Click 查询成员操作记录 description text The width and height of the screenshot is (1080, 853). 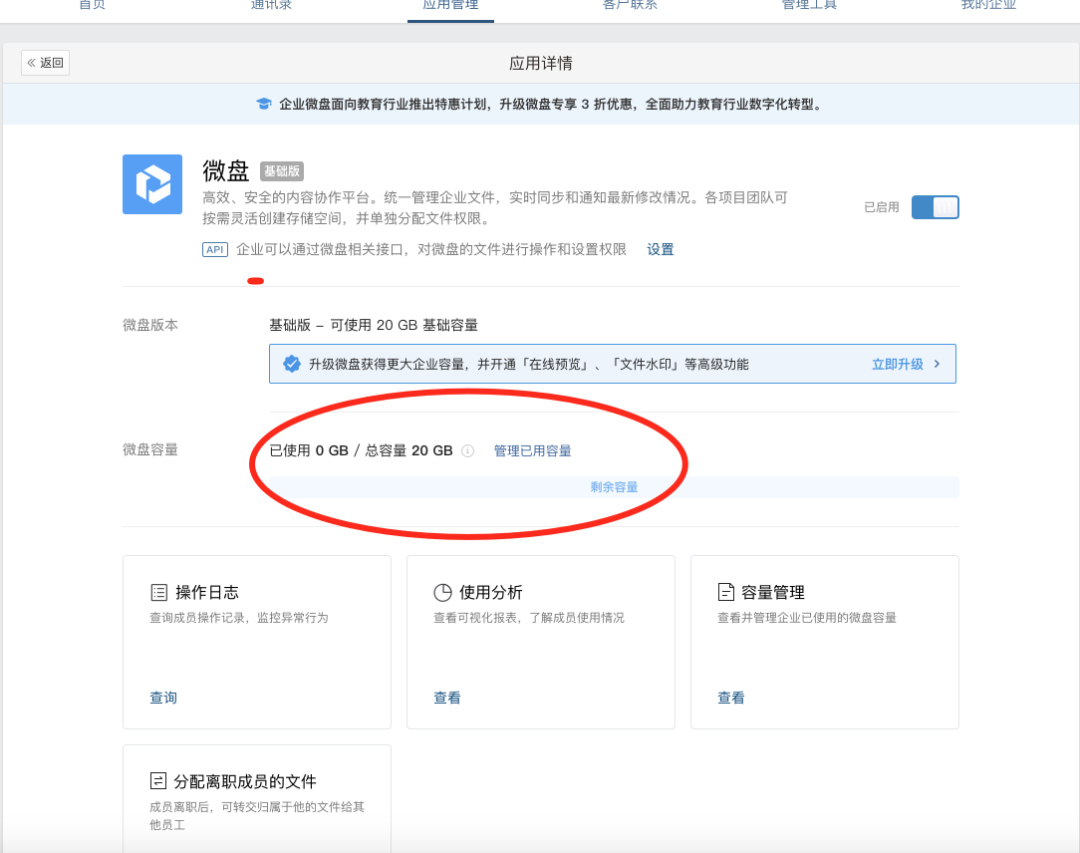coord(238,617)
